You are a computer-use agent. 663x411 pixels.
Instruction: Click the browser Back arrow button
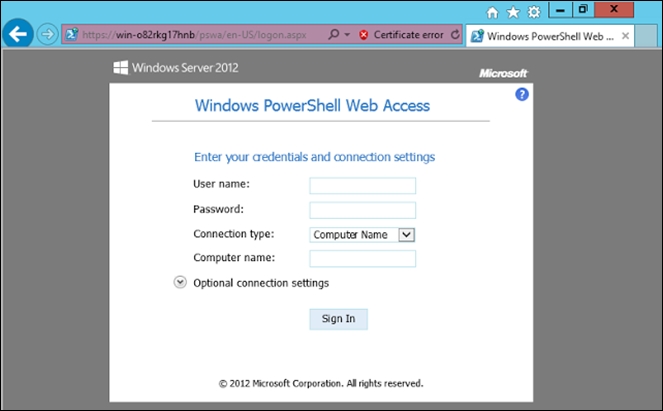coord(18,34)
